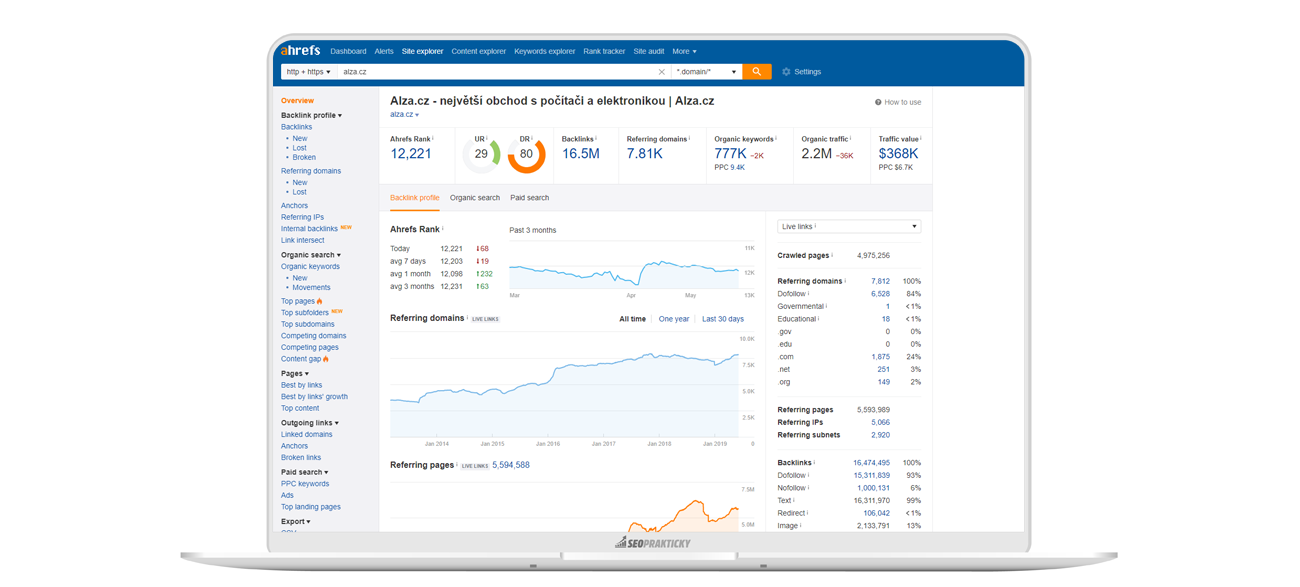Open Referring IPs in the sidebar
Viewport: 1300px width, 587px height.
(x=302, y=217)
